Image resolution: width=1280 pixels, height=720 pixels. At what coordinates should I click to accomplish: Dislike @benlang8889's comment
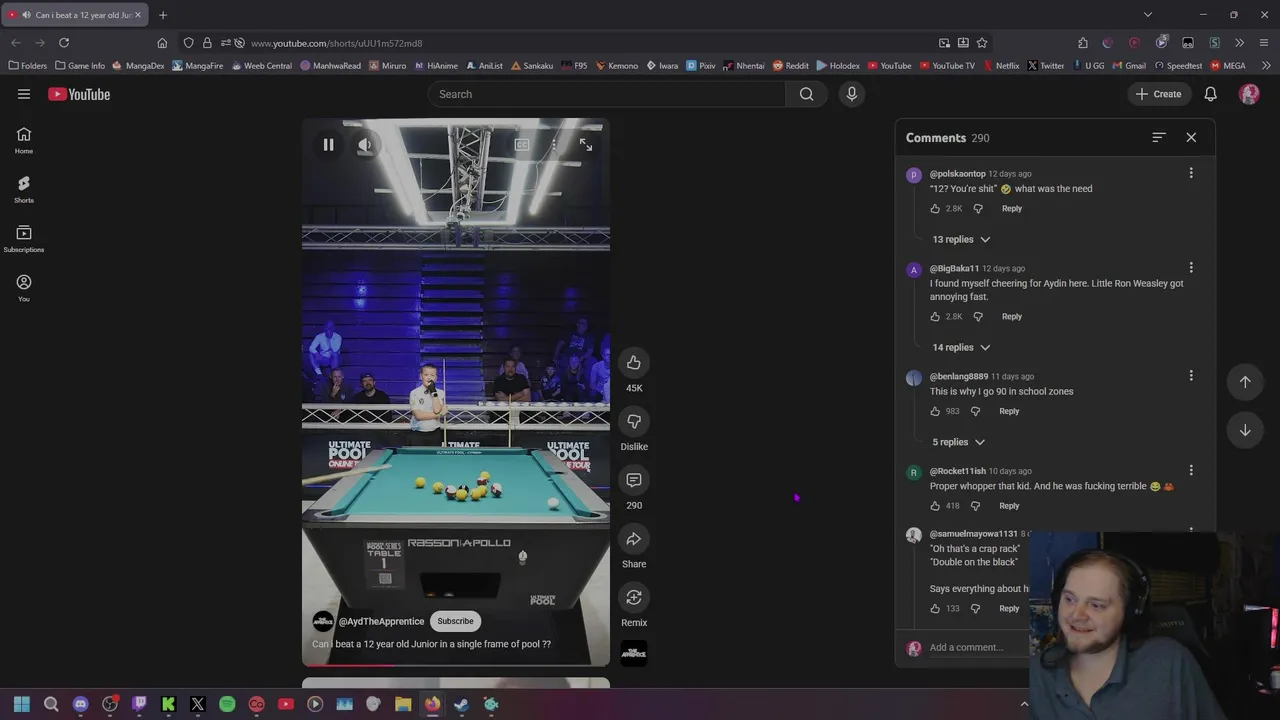tap(976, 411)
